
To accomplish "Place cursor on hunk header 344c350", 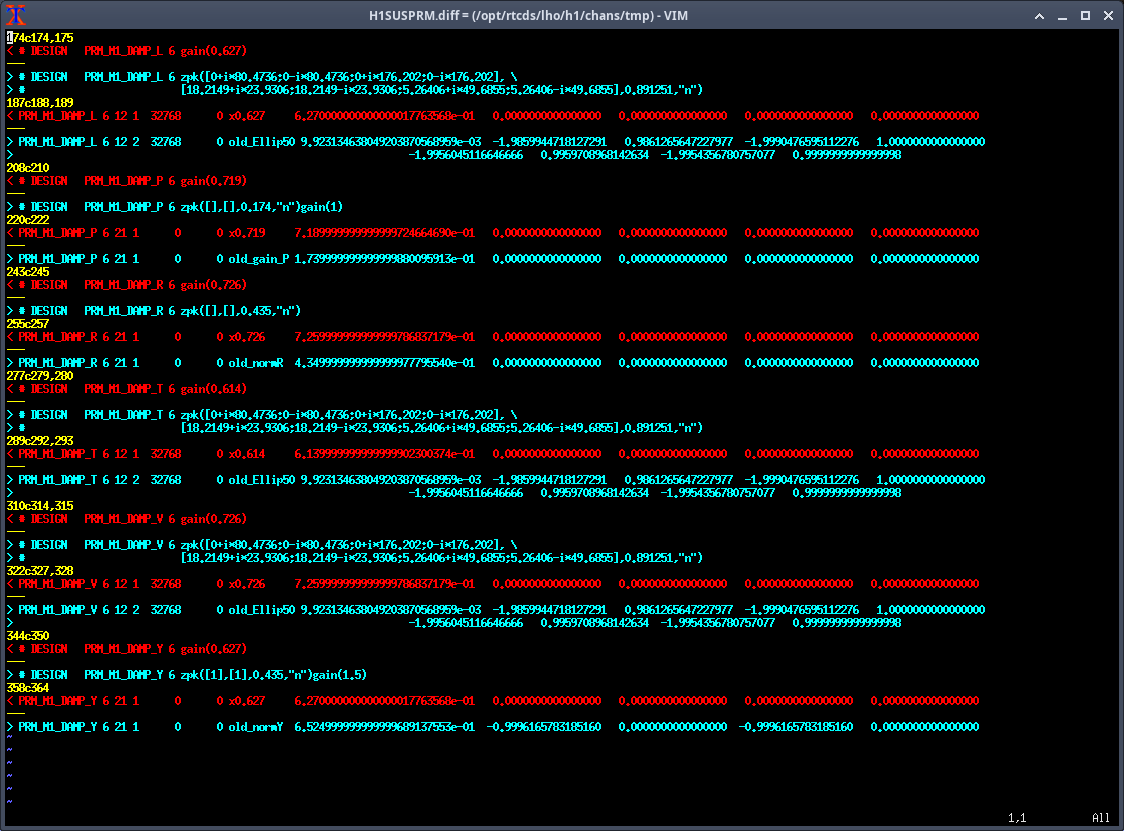I will click(27, 635).
